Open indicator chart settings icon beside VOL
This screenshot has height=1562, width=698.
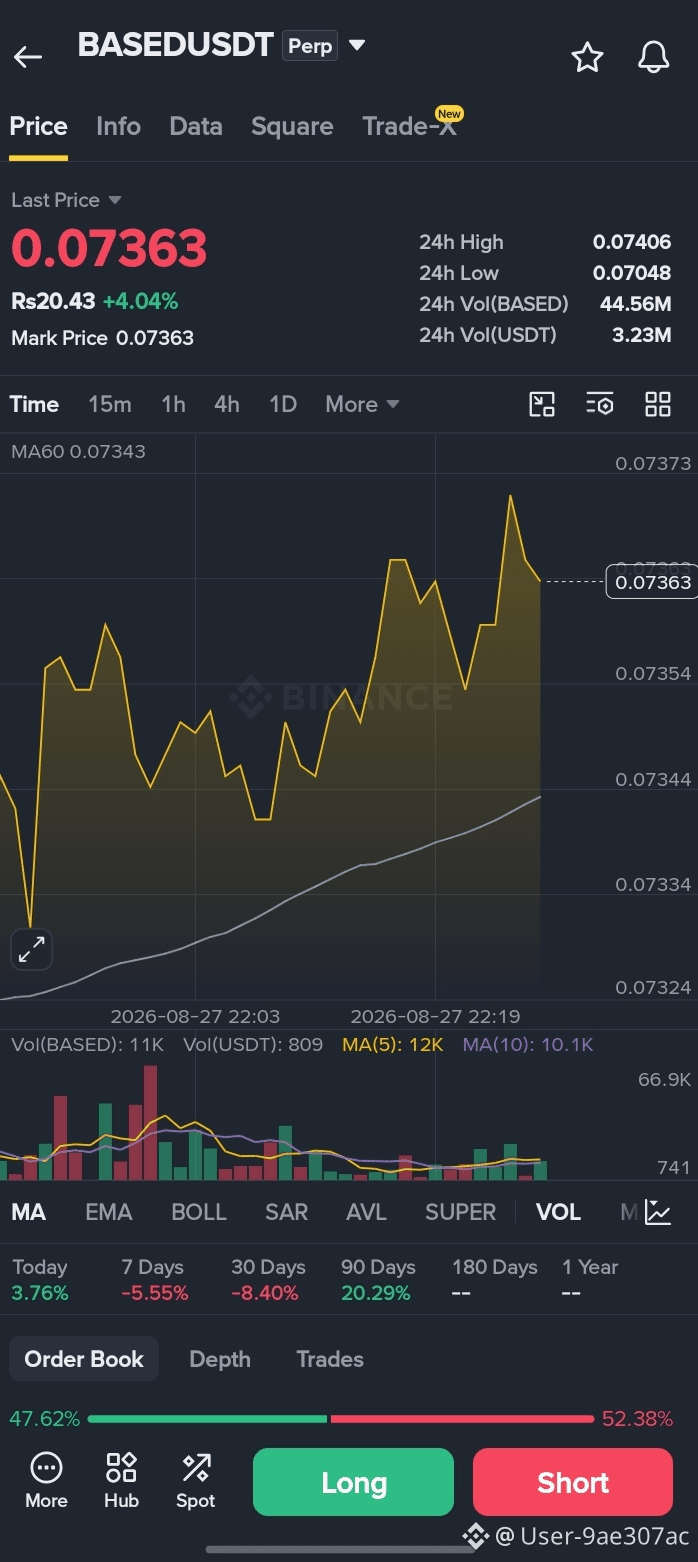pos(658,1212)
